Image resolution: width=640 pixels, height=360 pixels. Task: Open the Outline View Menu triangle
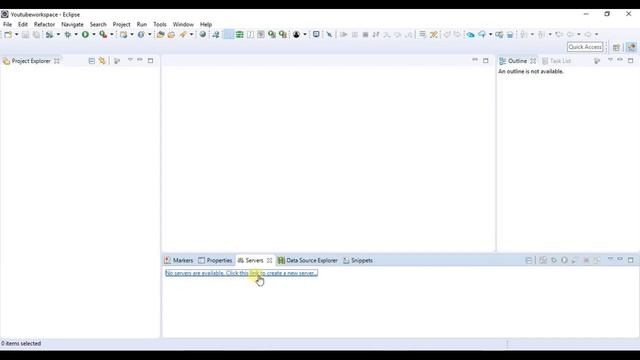click(610, 60)
